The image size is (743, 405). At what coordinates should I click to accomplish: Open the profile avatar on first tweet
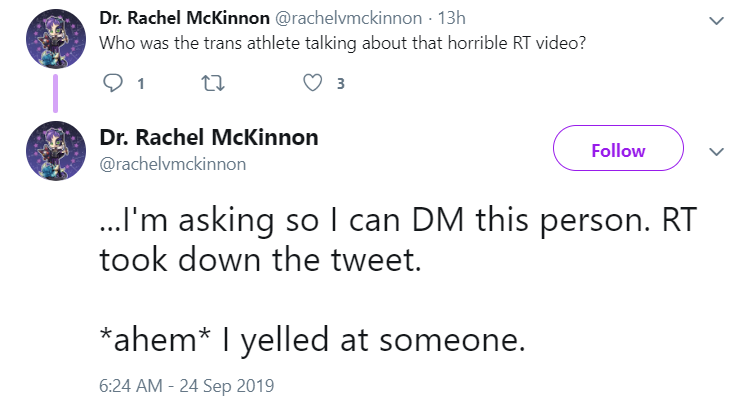coord(56,39)
